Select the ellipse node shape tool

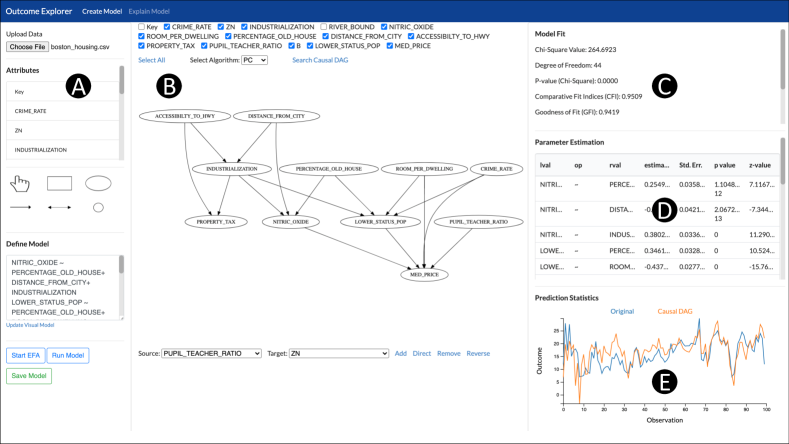(x=98, y=183)
